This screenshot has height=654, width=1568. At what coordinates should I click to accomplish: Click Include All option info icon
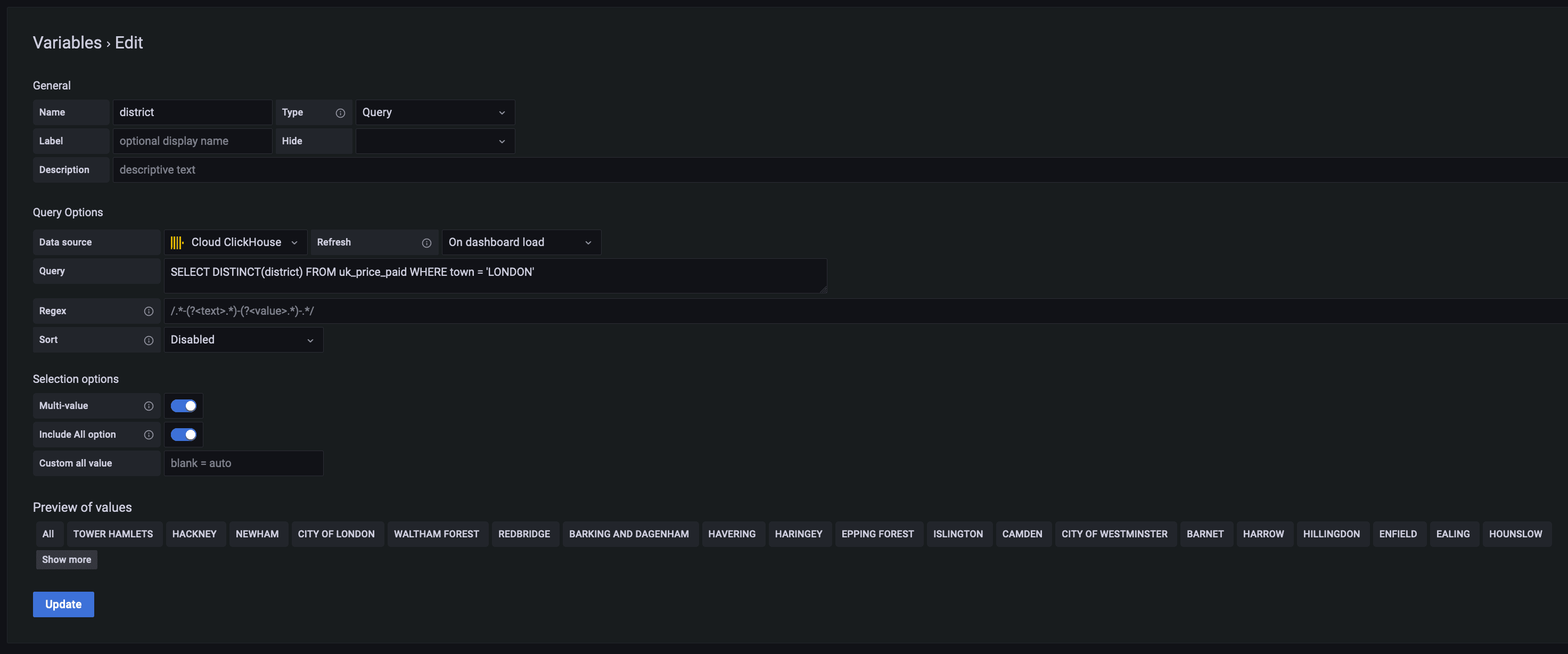[149, 435]
